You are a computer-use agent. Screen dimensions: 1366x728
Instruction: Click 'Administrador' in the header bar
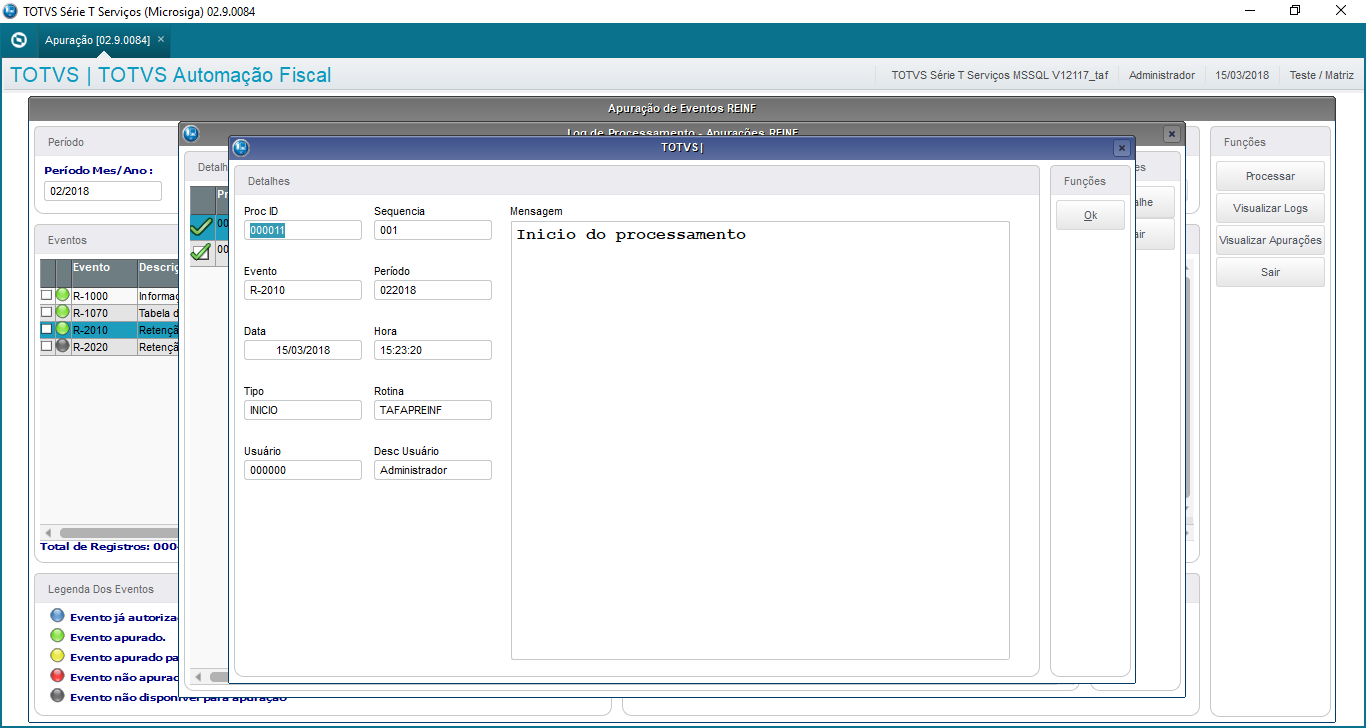coord(1162,75)
